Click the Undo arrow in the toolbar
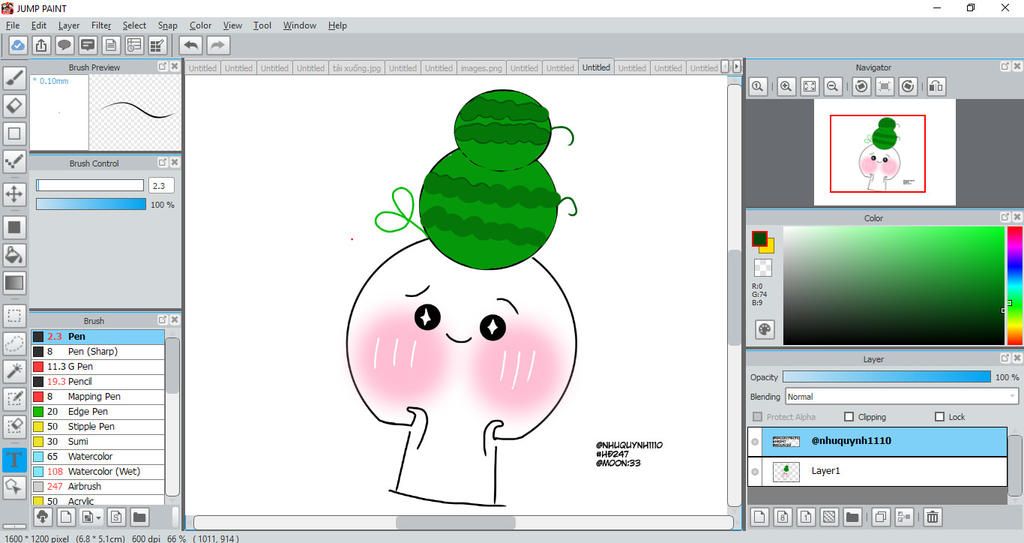This screenshot has width=1024, height=543. 190,45
